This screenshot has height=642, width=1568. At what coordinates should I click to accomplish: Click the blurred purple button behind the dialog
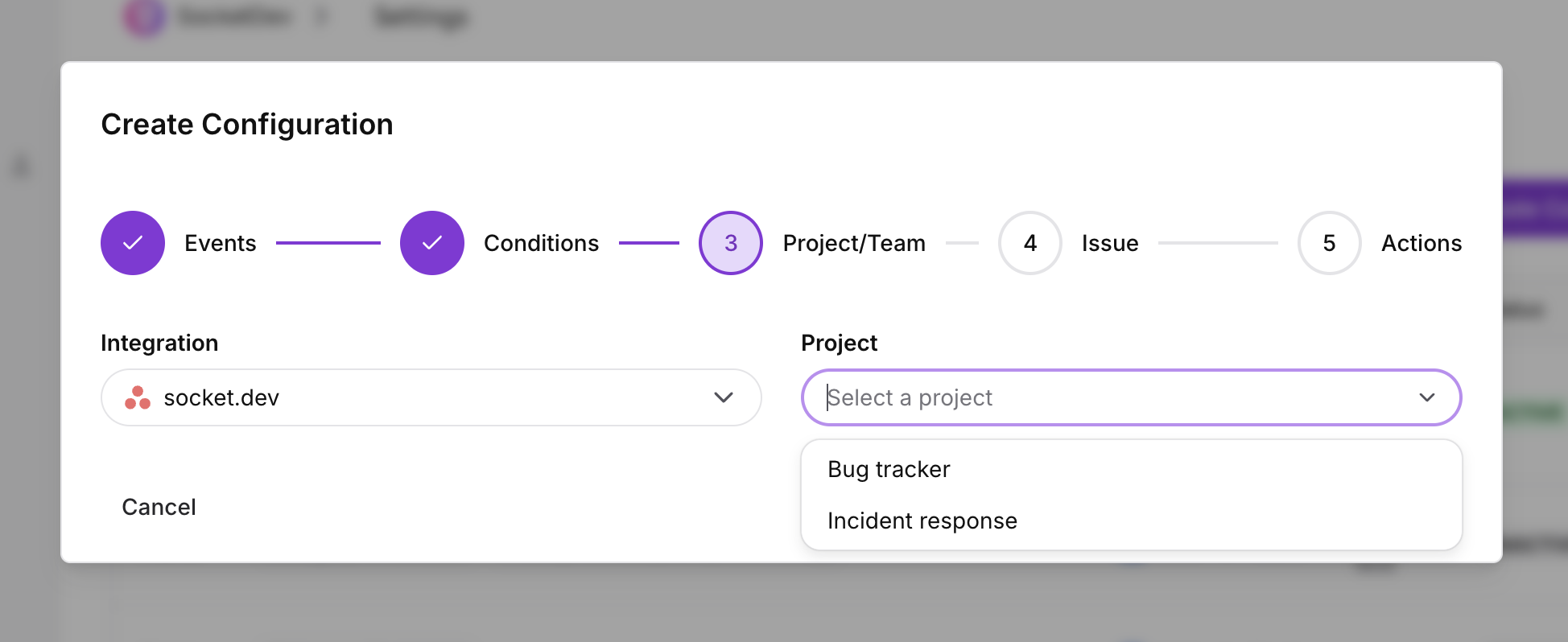click(x=1535, y=209)
